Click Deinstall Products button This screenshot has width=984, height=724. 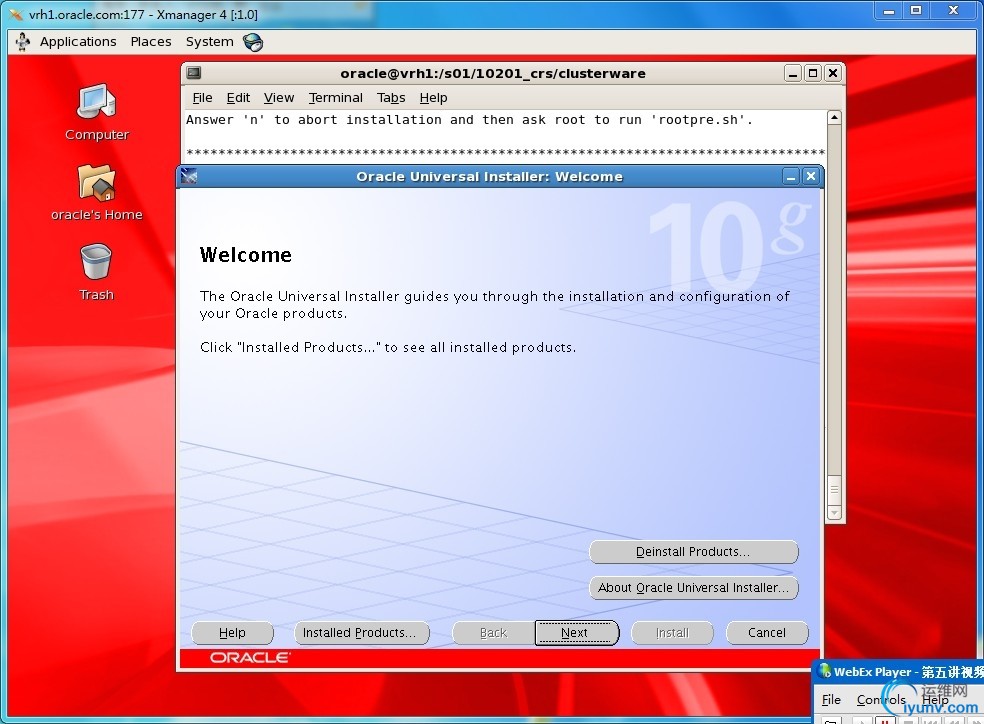click(x=693, y=551)
